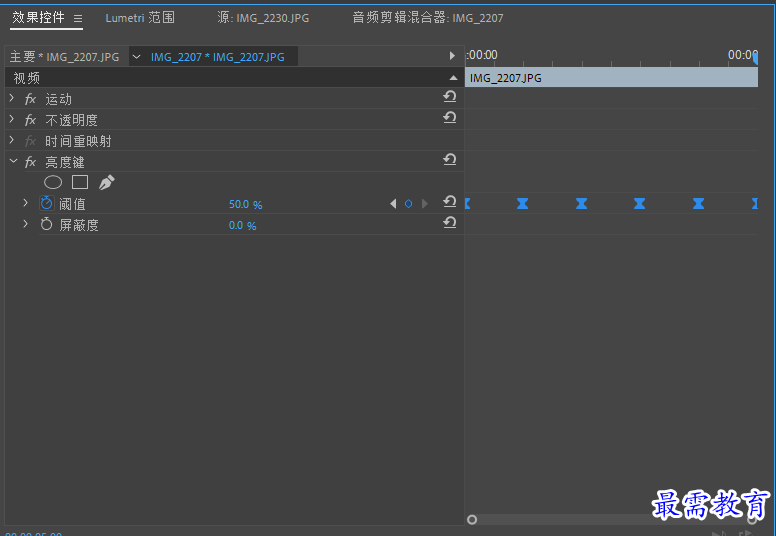Viewport: 776px width, 536px height.
Task: Open the clip selector dropdown arrow
Action: pos(137,57)
